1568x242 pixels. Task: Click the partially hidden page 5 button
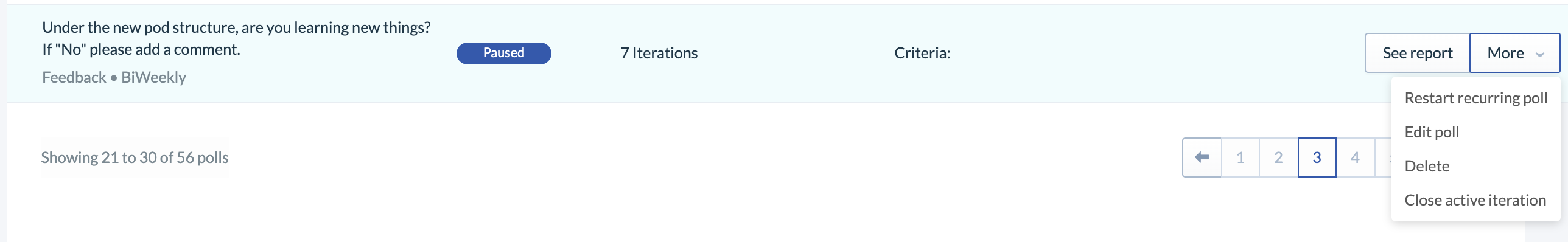point(1384,157)
